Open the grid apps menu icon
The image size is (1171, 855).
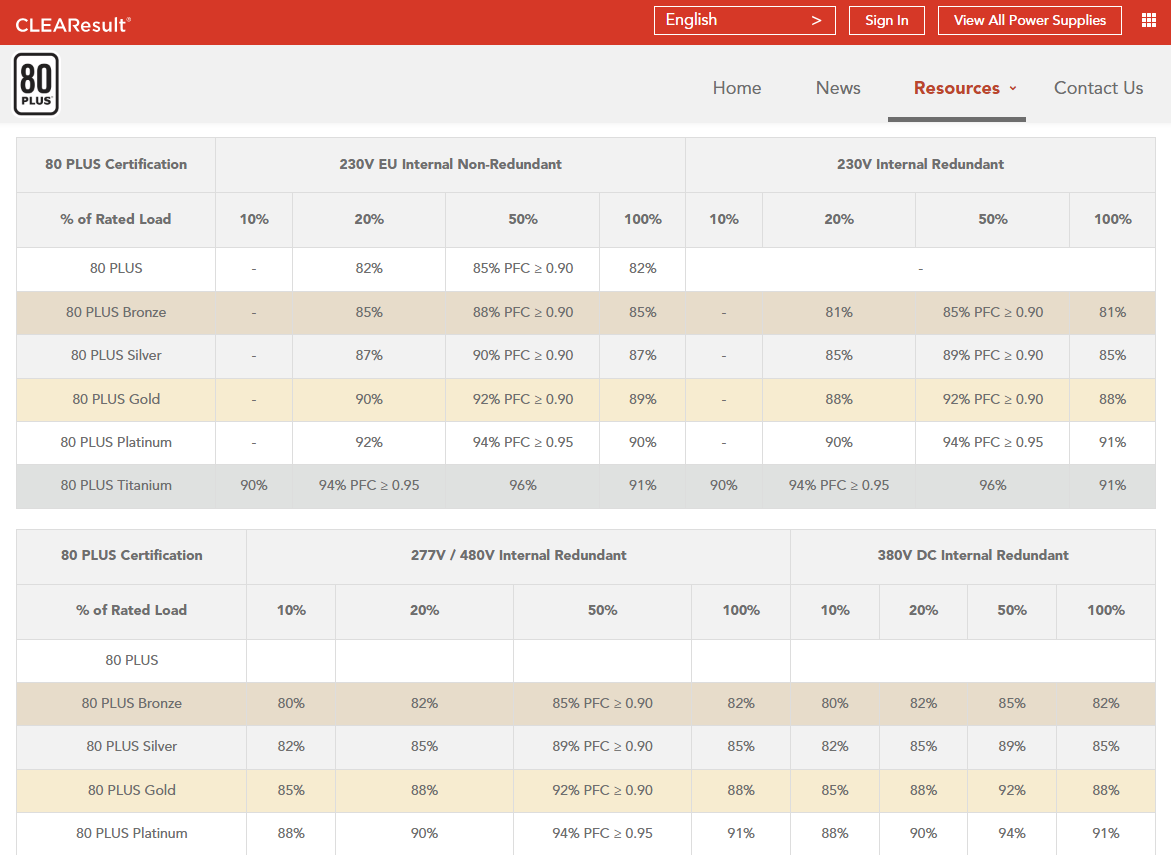1148,20
